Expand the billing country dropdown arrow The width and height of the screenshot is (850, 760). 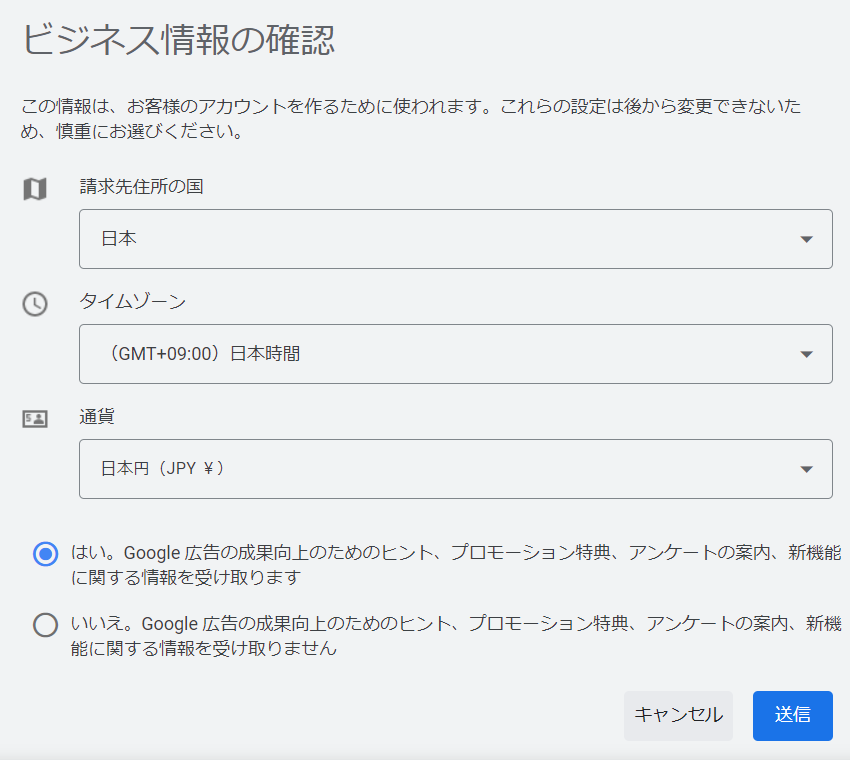point(806,239)
